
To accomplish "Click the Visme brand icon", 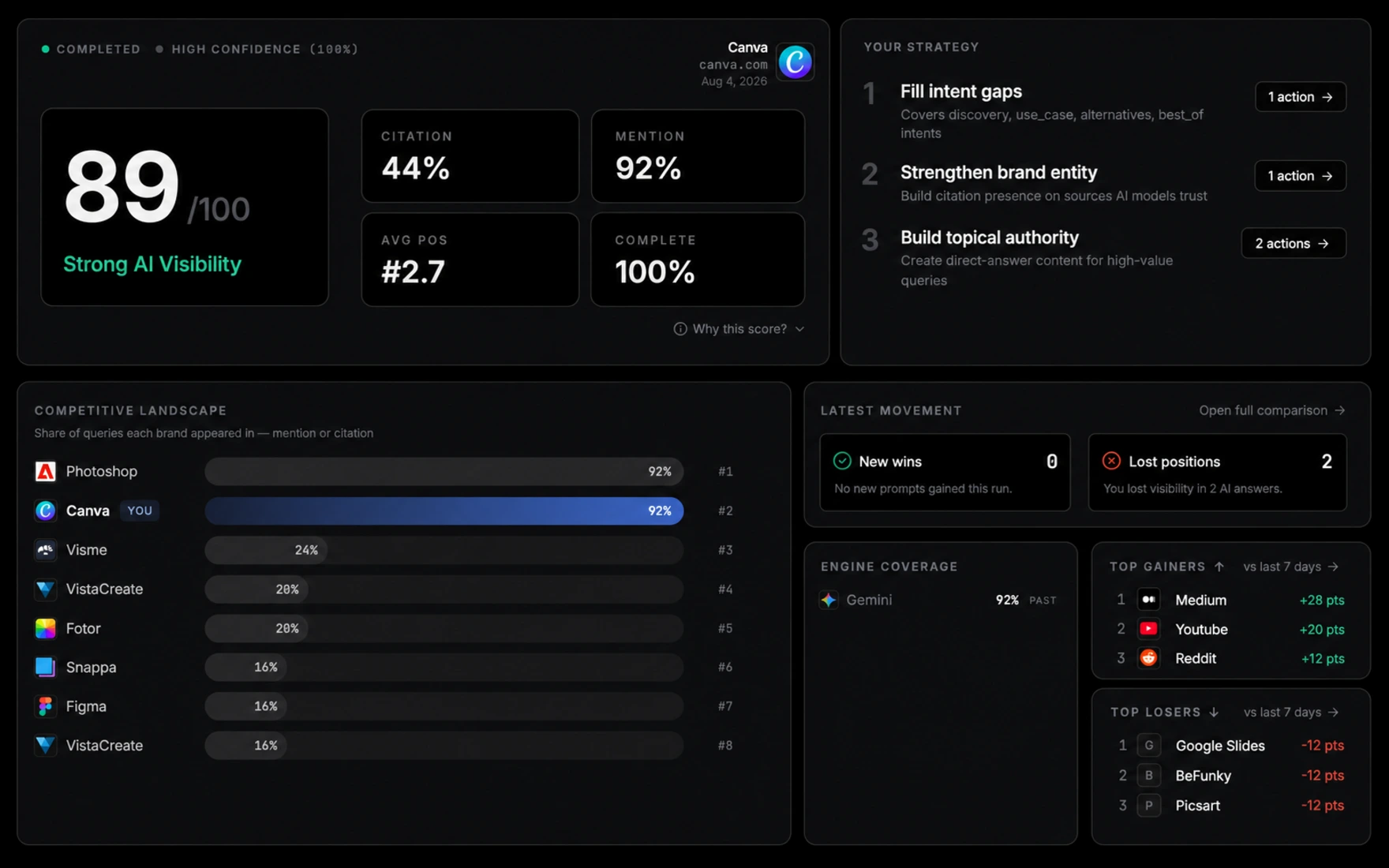I will click(46, 550).
